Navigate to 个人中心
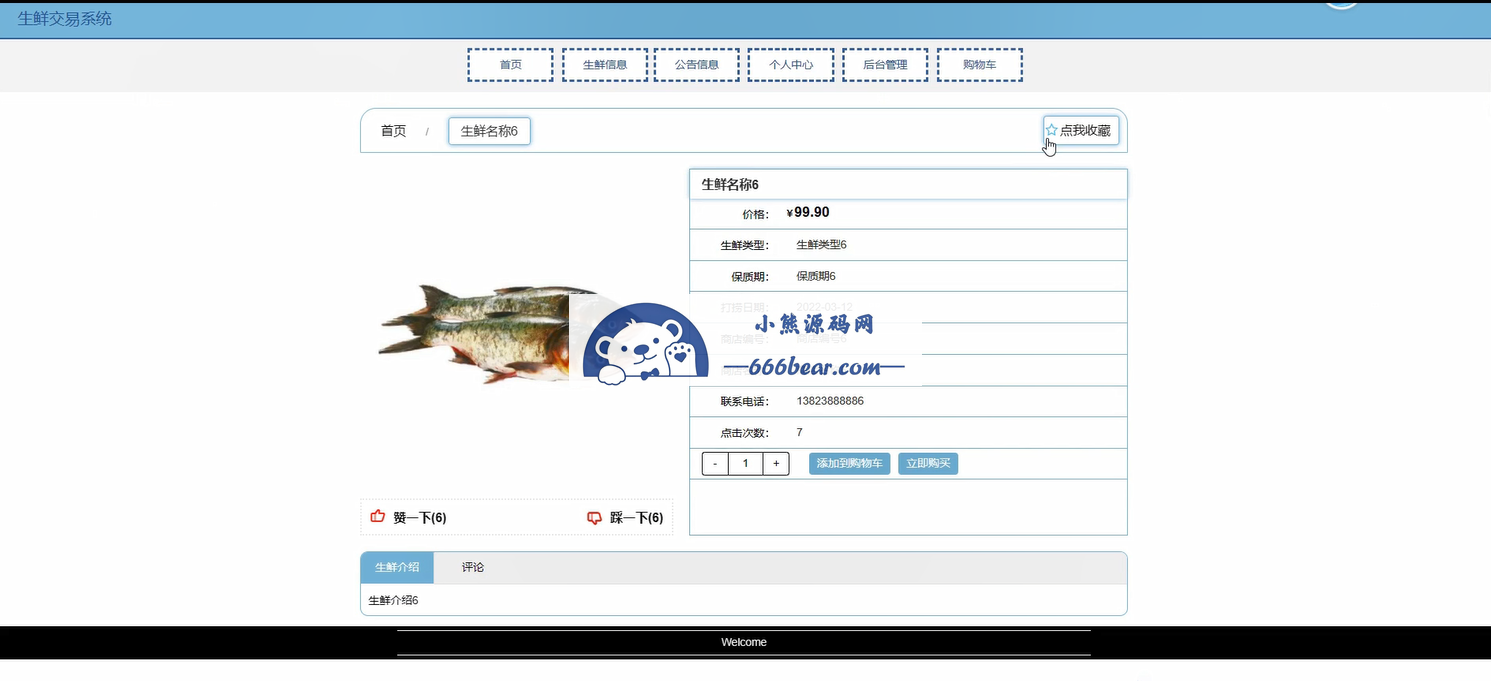Screen dimensions: 1491x681 (x=791, y=65)
